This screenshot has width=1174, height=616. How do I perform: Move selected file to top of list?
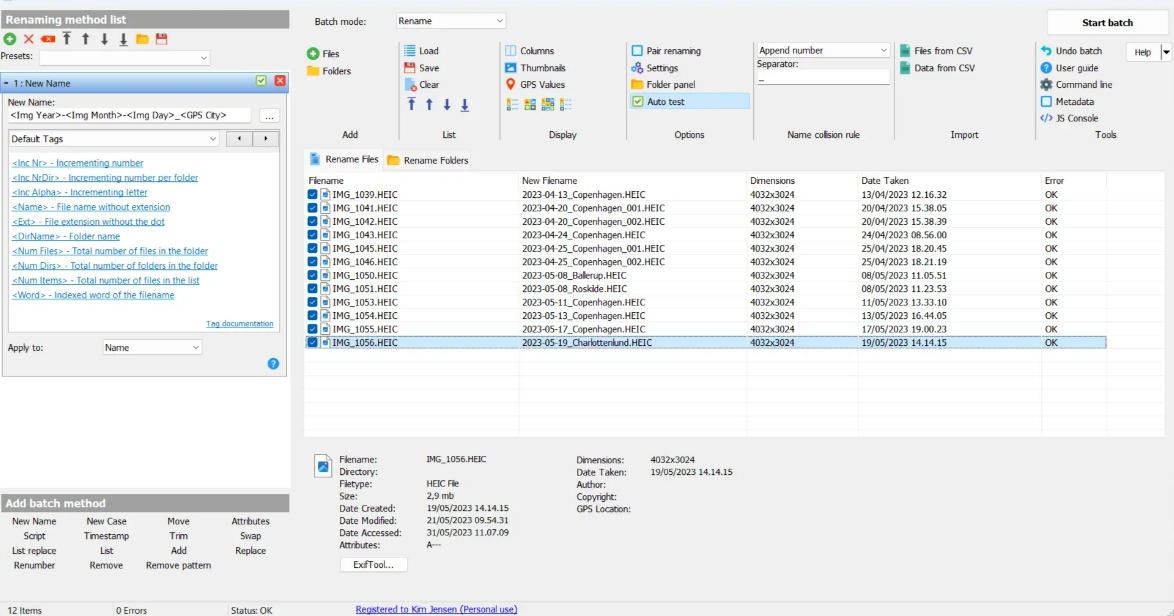pos(411,105)
